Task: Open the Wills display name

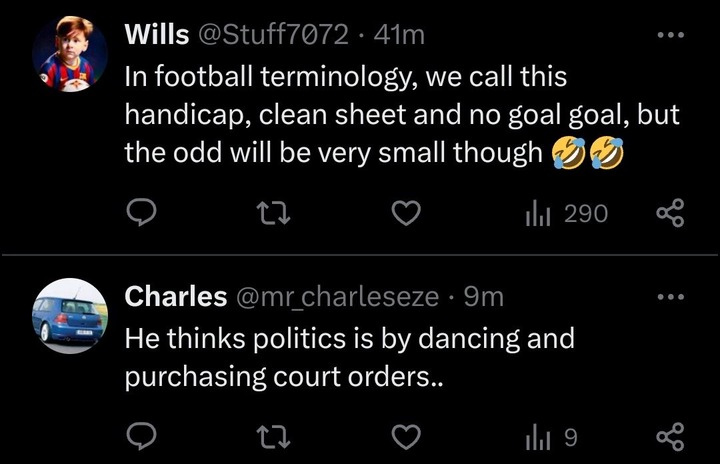Action: 157,34
